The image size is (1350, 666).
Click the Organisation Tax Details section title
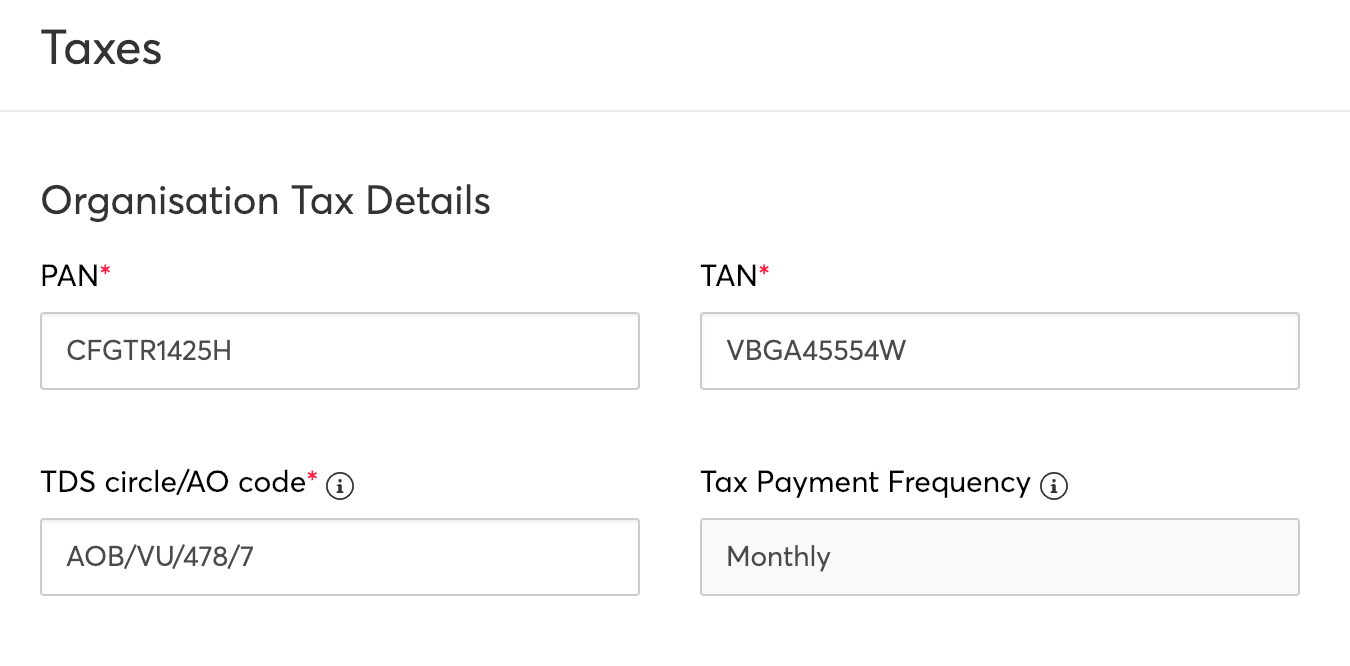tap(265, 201)
